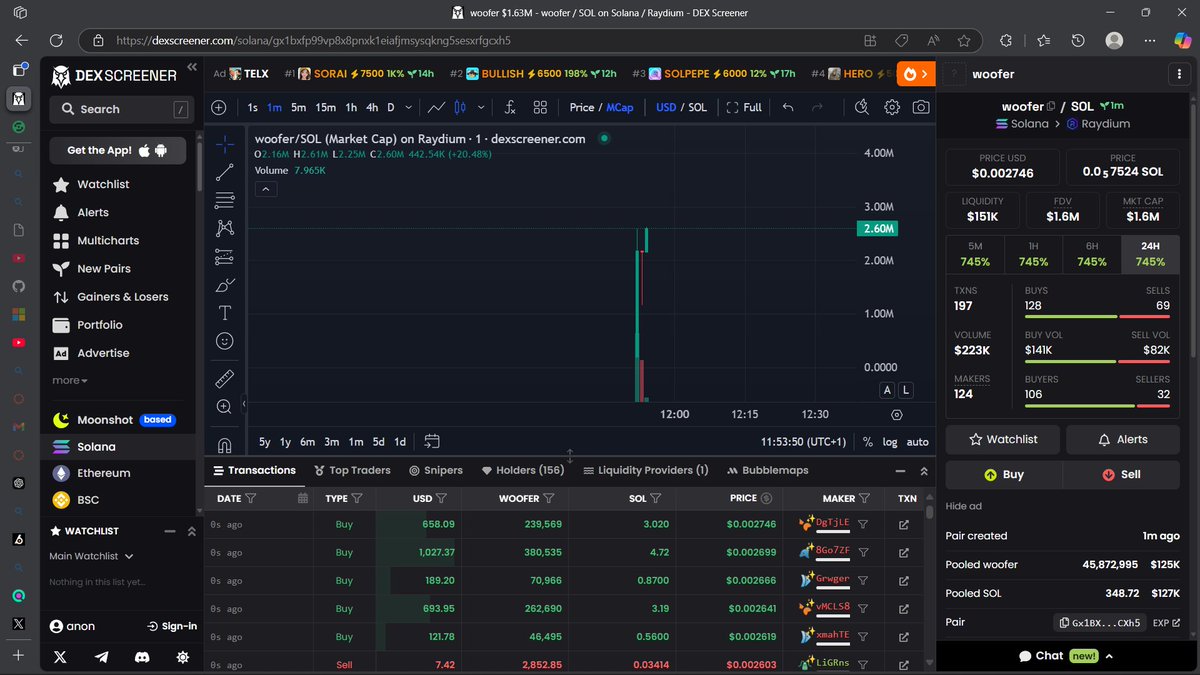Viewport: 1200px width, 675px height.
Task: Collapse the chart legend indicator arrow
Action: coord(265,188)
